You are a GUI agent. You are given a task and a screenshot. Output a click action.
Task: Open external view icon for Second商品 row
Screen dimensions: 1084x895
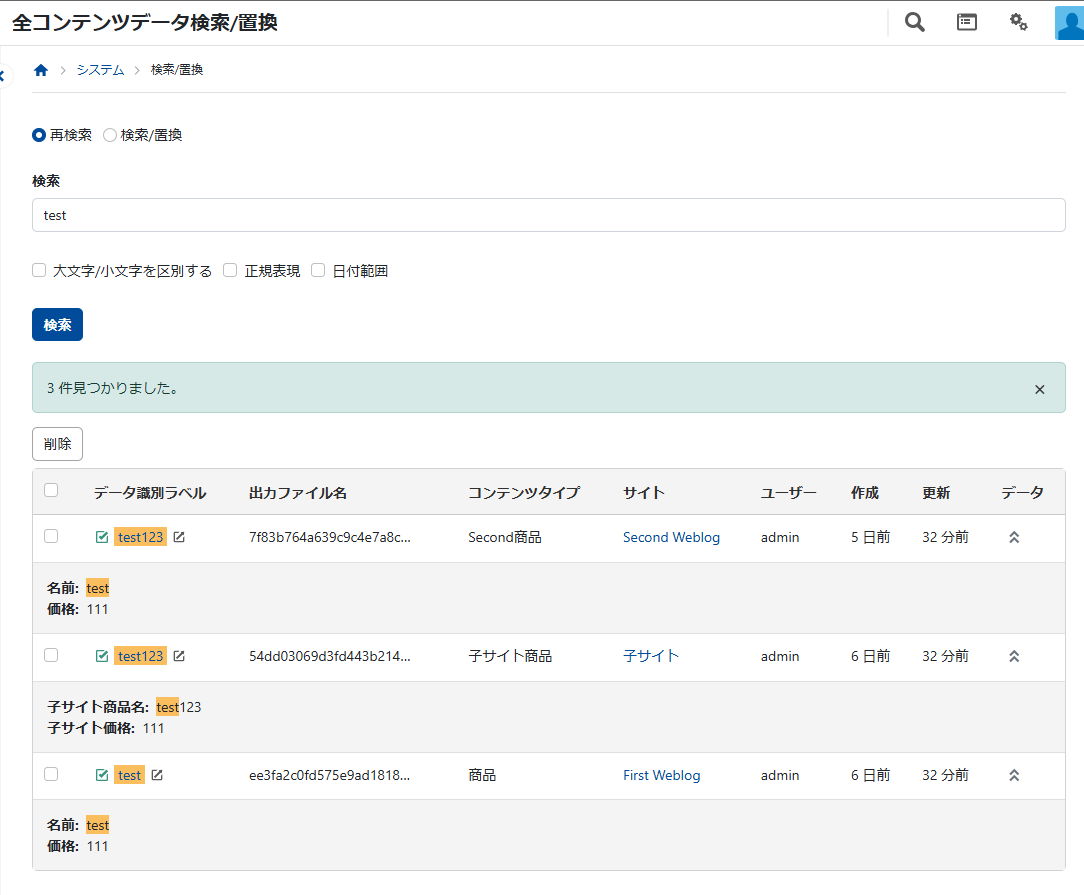(179, 537)
